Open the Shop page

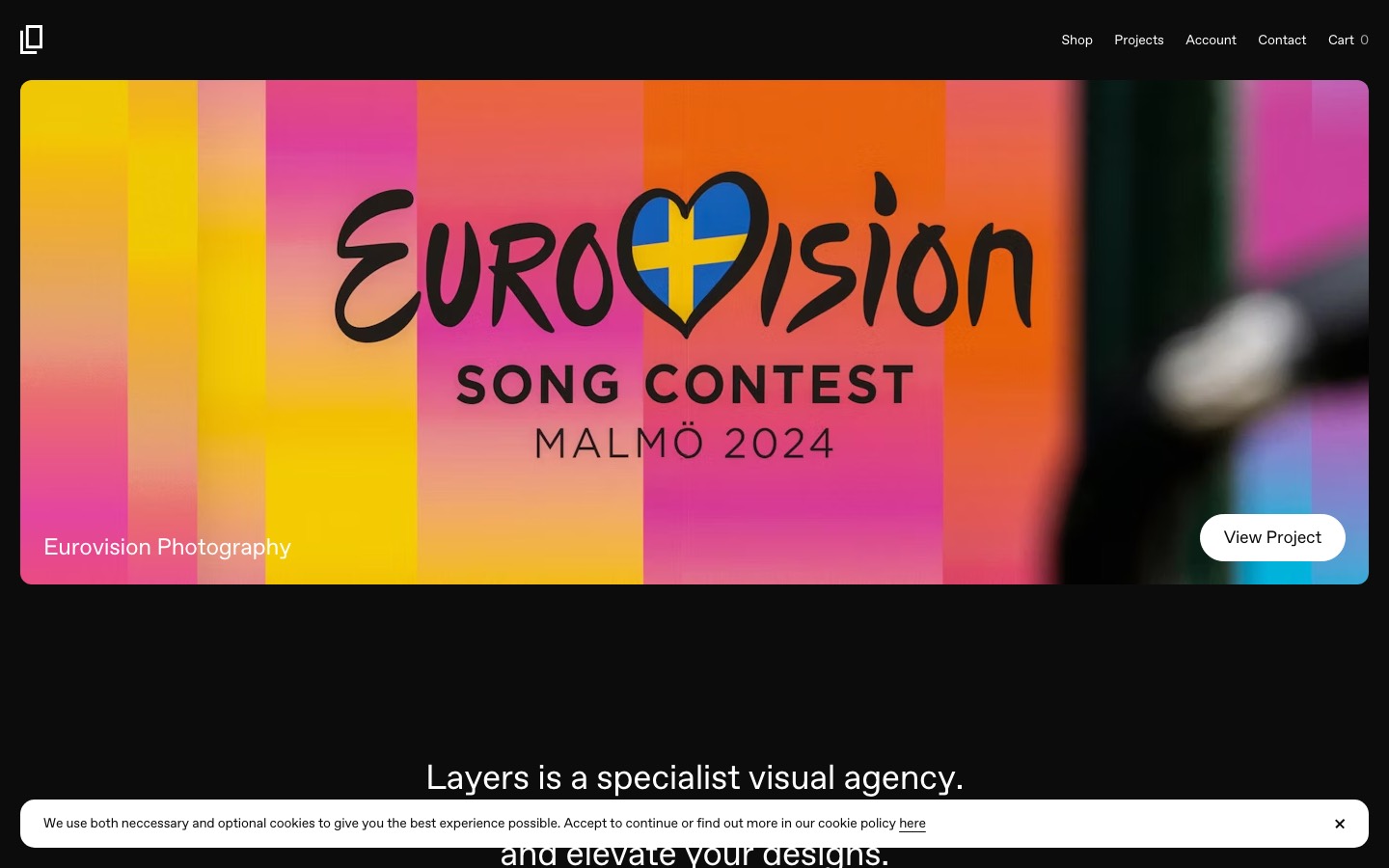[1076, 40]
